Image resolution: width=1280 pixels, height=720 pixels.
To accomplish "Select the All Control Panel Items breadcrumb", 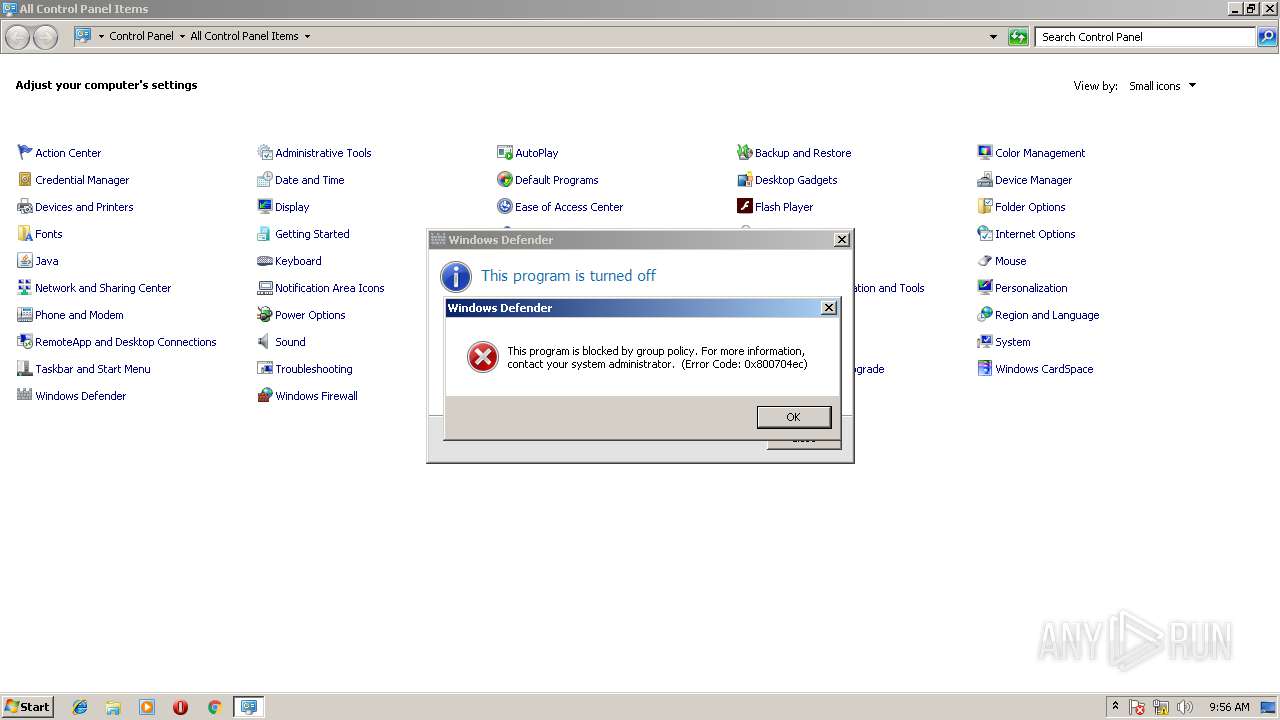I will (244, 36).
